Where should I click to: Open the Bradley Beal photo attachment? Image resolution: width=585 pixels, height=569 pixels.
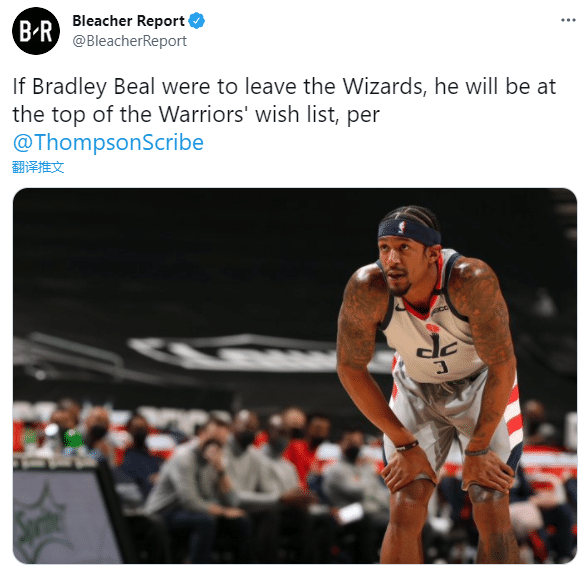[x=295, y=376]
